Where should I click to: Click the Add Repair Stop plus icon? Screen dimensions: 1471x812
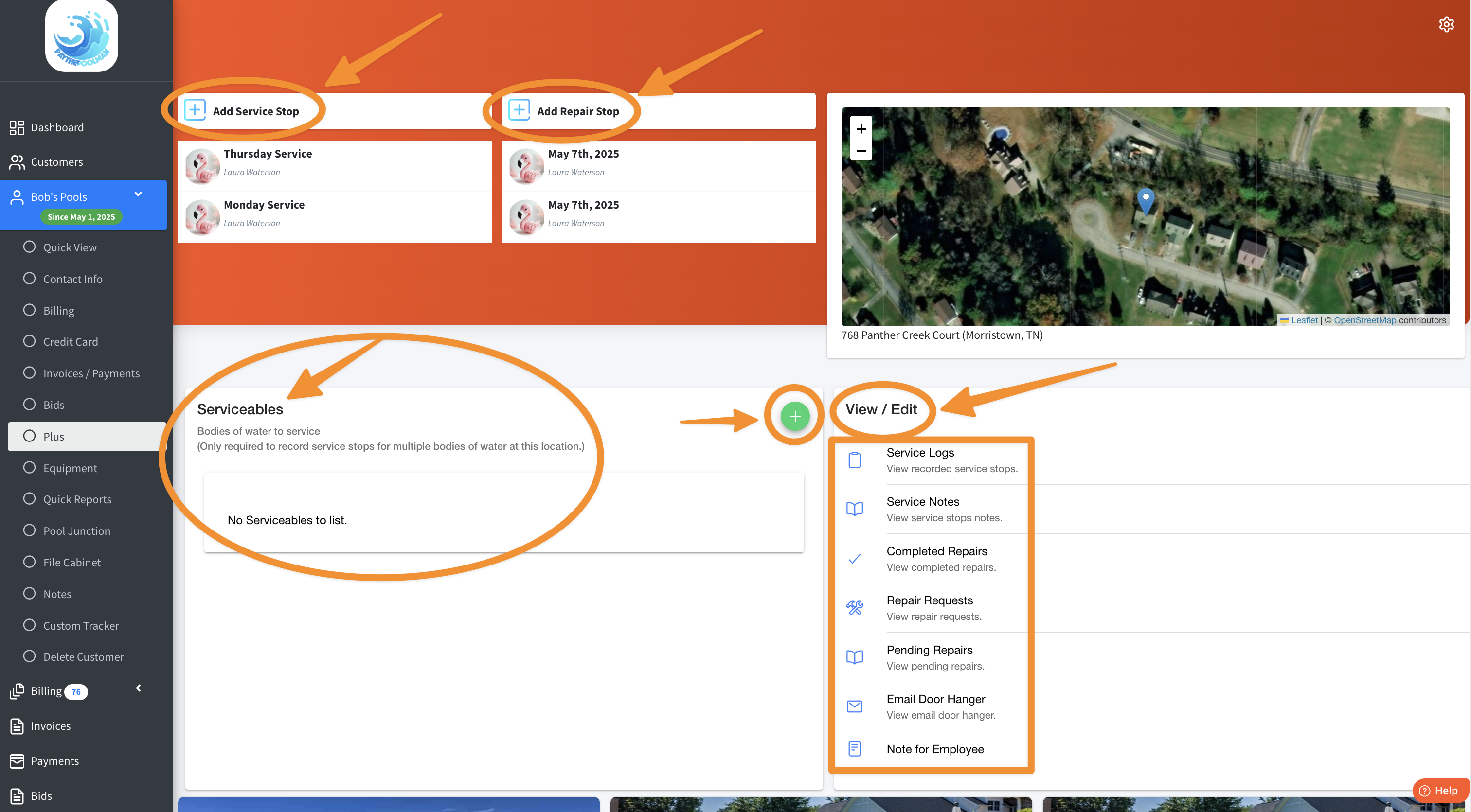(519, 109)
